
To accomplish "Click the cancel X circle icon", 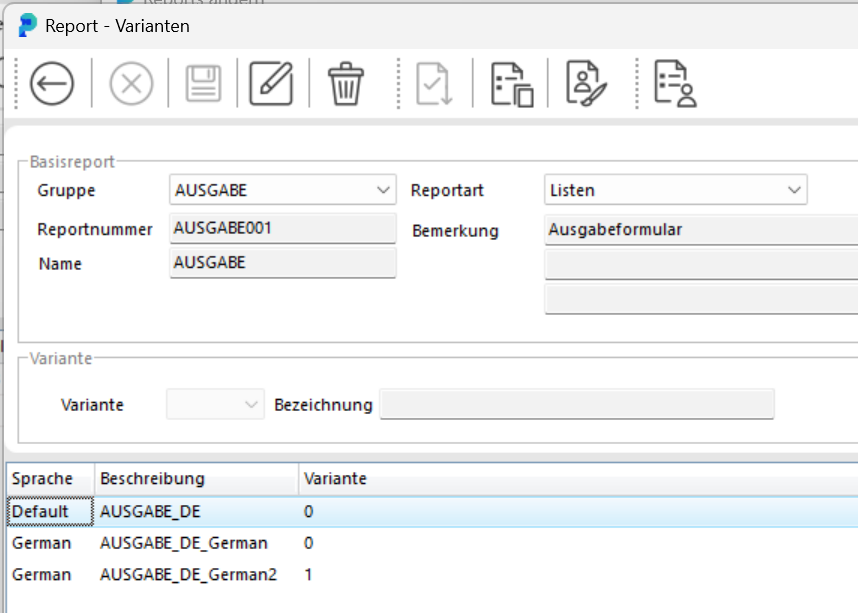I will (x=131, y=84).
